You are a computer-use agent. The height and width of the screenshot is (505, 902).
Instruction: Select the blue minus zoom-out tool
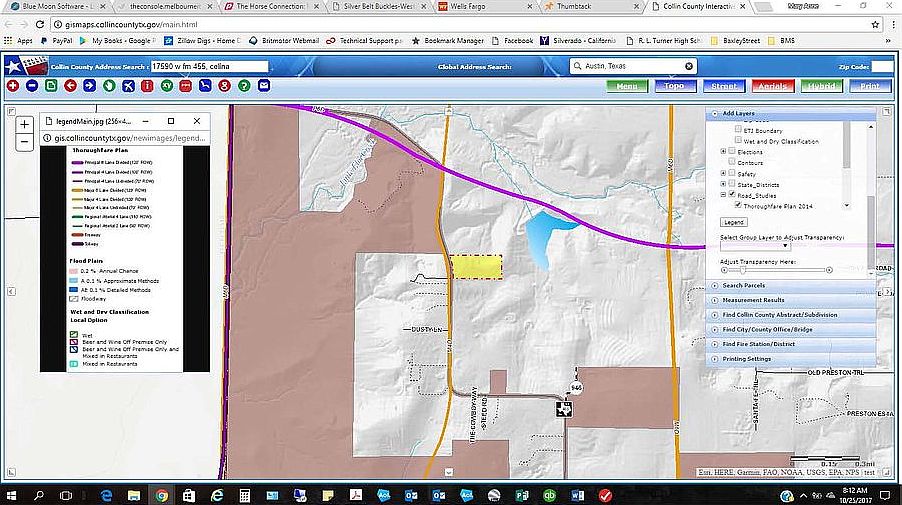point(32,86)
